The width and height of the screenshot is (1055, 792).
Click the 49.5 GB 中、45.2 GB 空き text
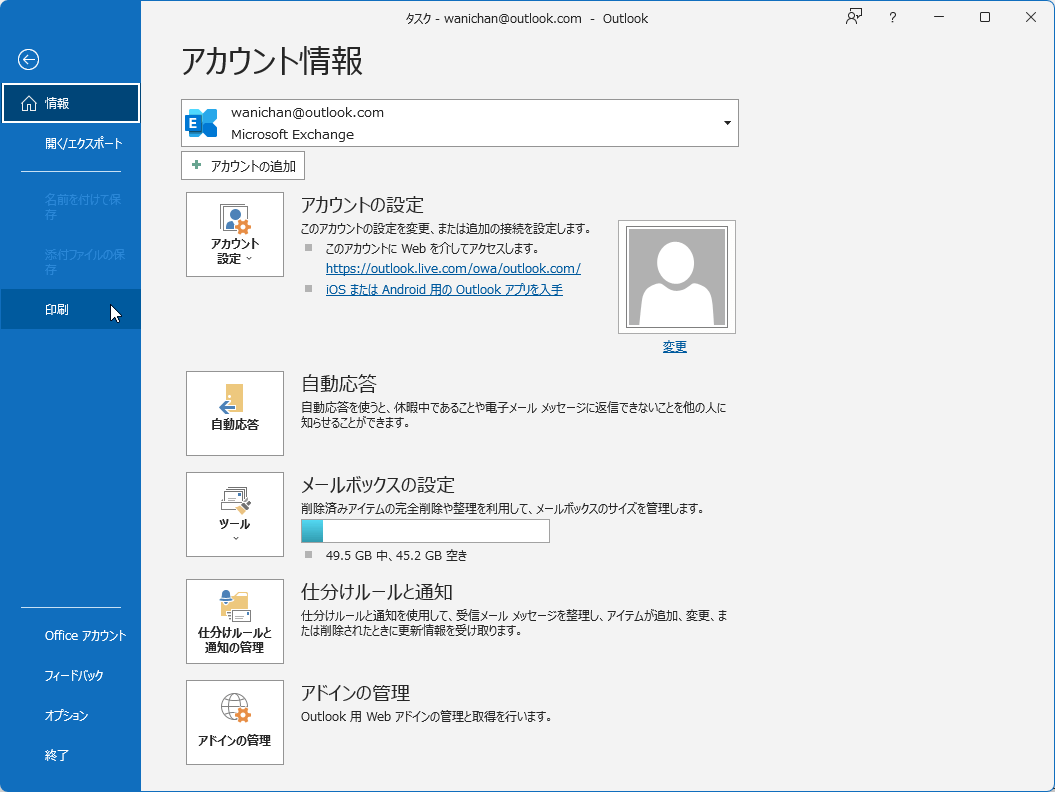pos(396,555)
